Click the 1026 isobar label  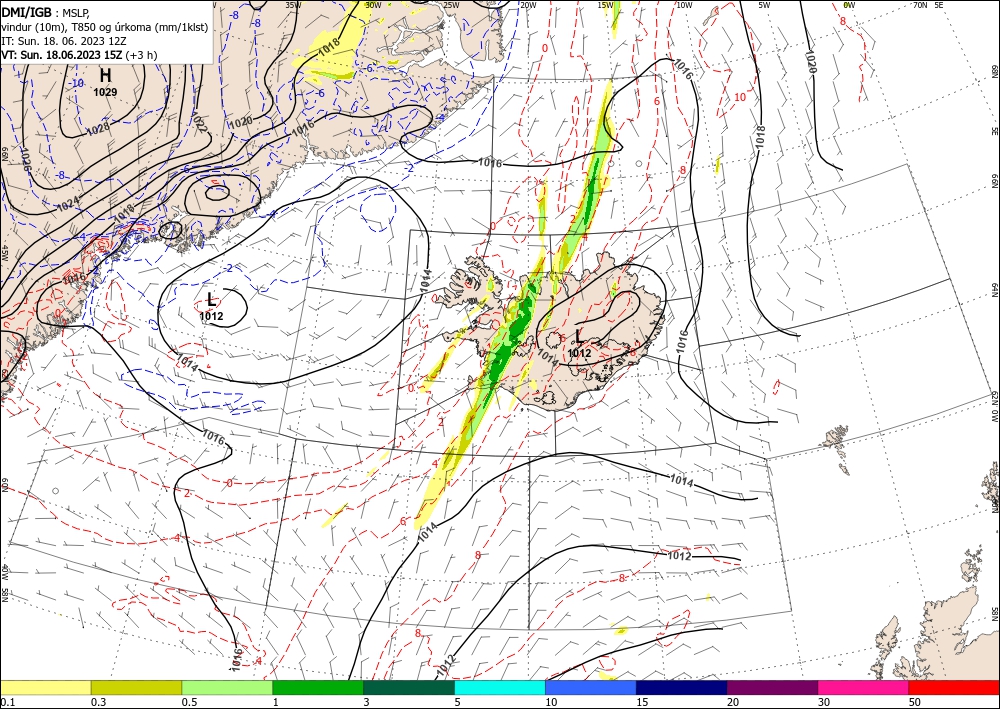(x=26, y=157)
